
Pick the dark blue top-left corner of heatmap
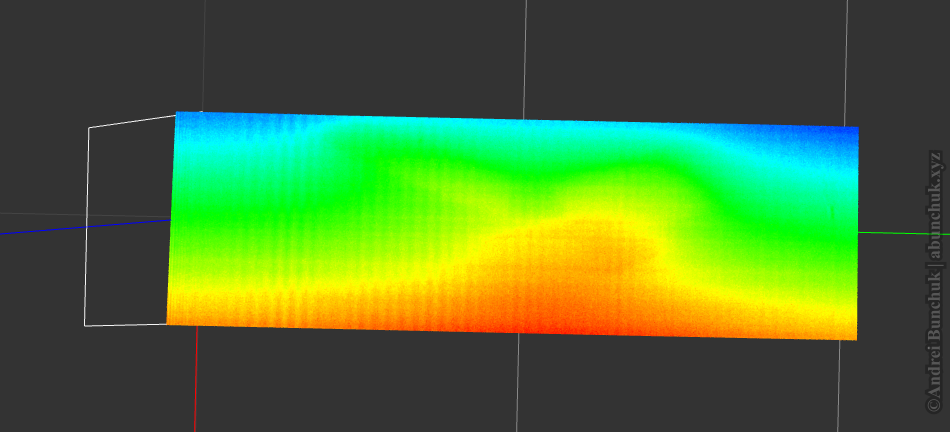[x=185, y=122]
